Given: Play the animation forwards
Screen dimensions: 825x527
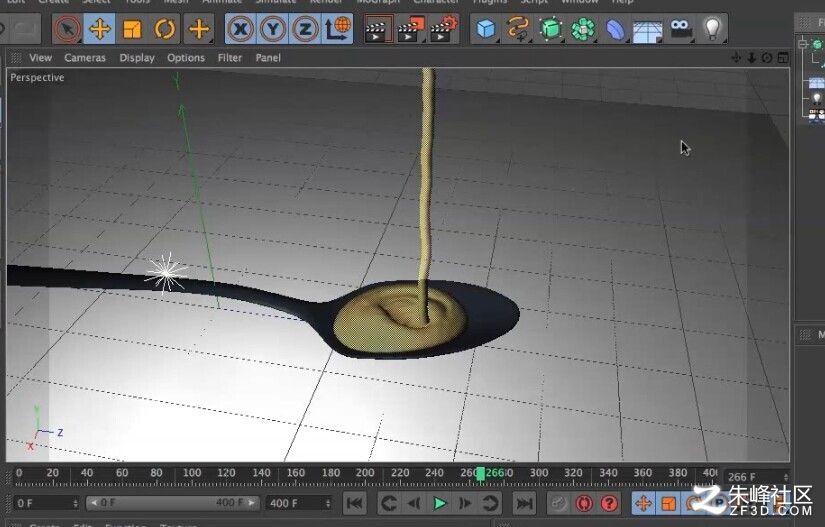Looking at the screenshot, I should 440,503.
